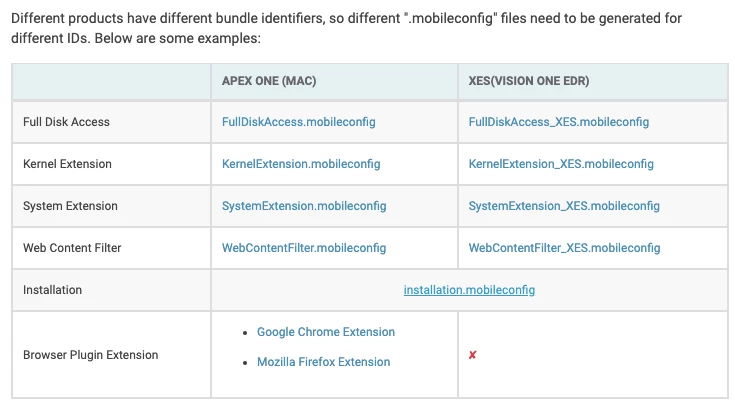
Task: Click the Browser Plugin Extension row label
Action: [x=90, y=355]
